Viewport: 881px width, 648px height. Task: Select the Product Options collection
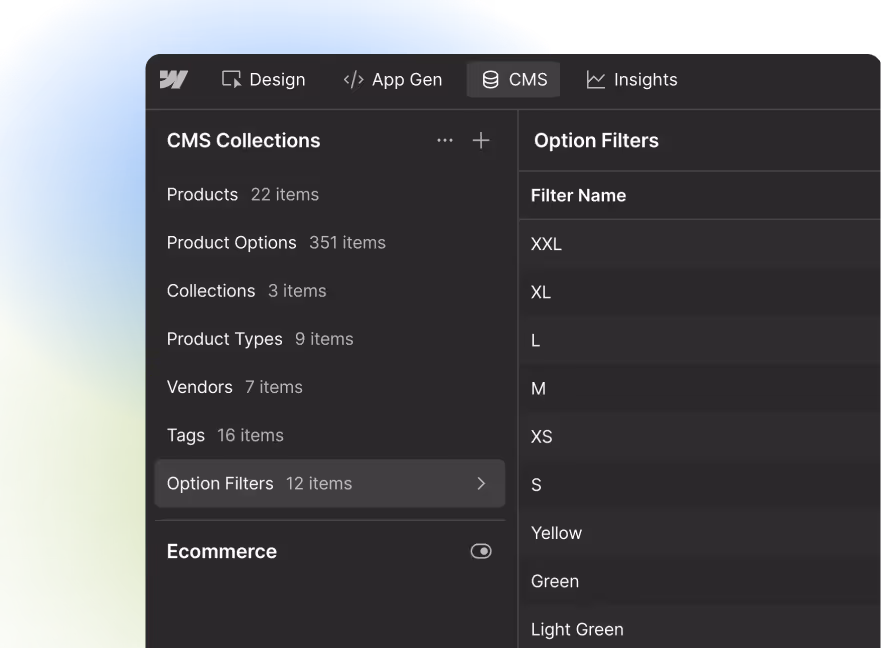(231, 243)
